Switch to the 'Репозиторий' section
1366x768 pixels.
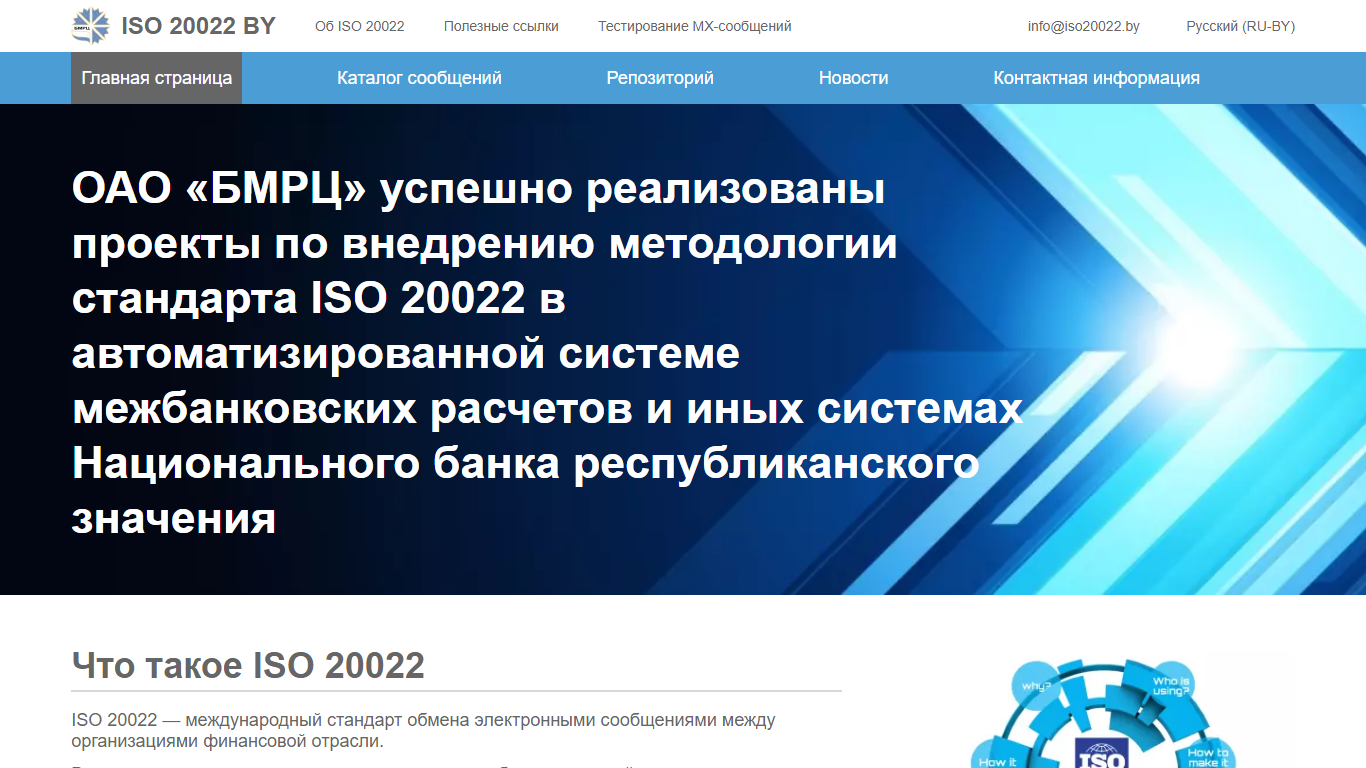tap(660, 78)
